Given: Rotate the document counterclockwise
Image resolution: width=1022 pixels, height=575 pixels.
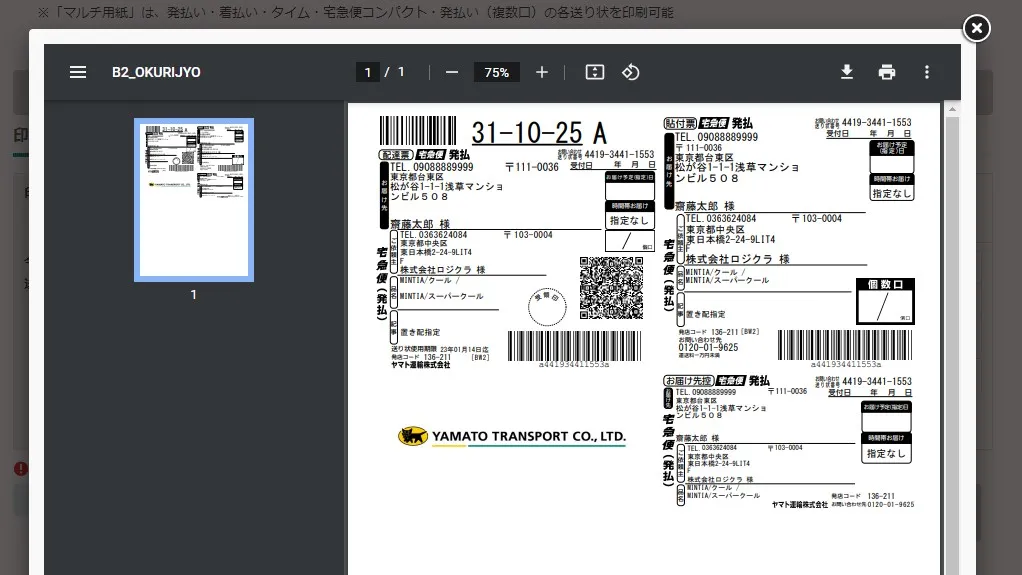Looking at the screenshot, I should (x=630, y=72).
